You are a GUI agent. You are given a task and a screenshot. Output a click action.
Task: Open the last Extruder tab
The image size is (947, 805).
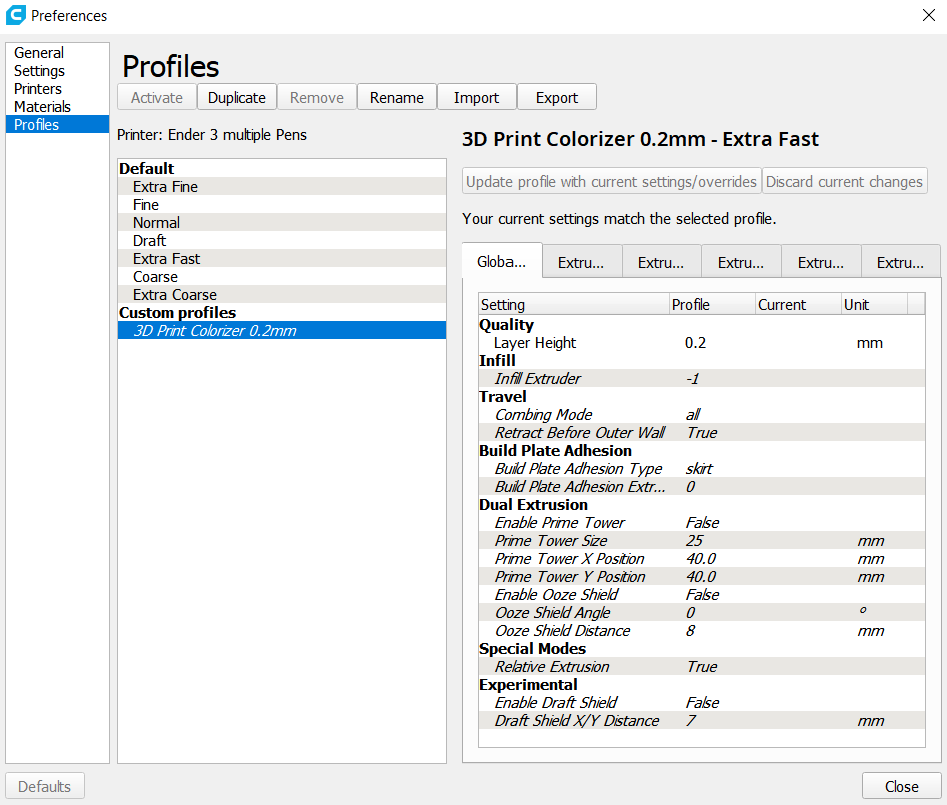coord(900,263)
